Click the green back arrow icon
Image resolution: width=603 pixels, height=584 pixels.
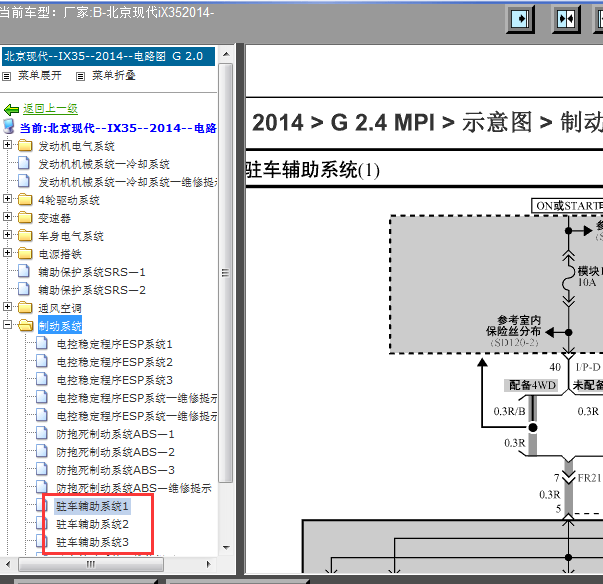point(11,110)
